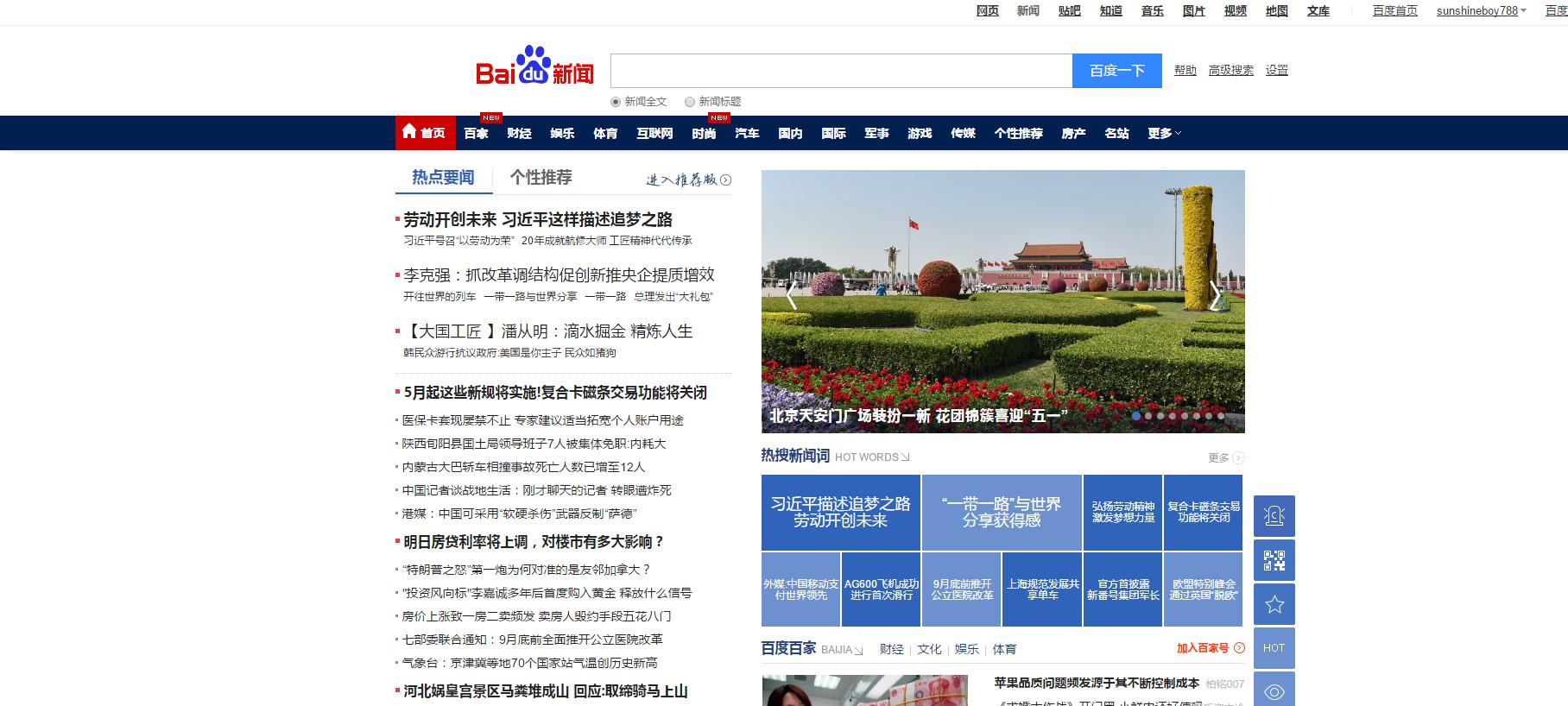Viewport: 1568px width, 706px height.
Task: Open 地图 in the top bar
Action: coord(1277,11)
